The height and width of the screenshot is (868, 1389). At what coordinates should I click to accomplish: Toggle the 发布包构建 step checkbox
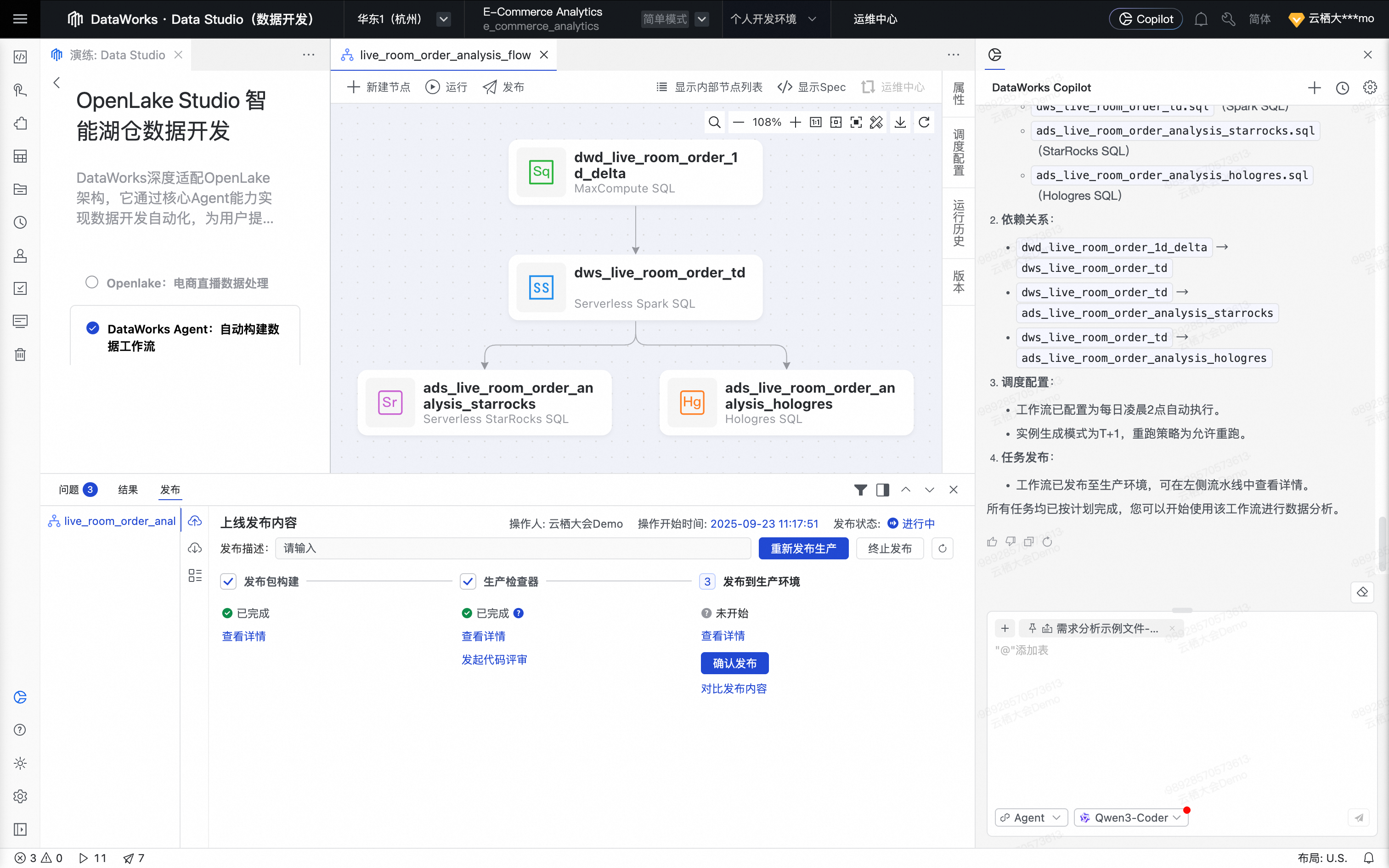(x=228, y=581)
